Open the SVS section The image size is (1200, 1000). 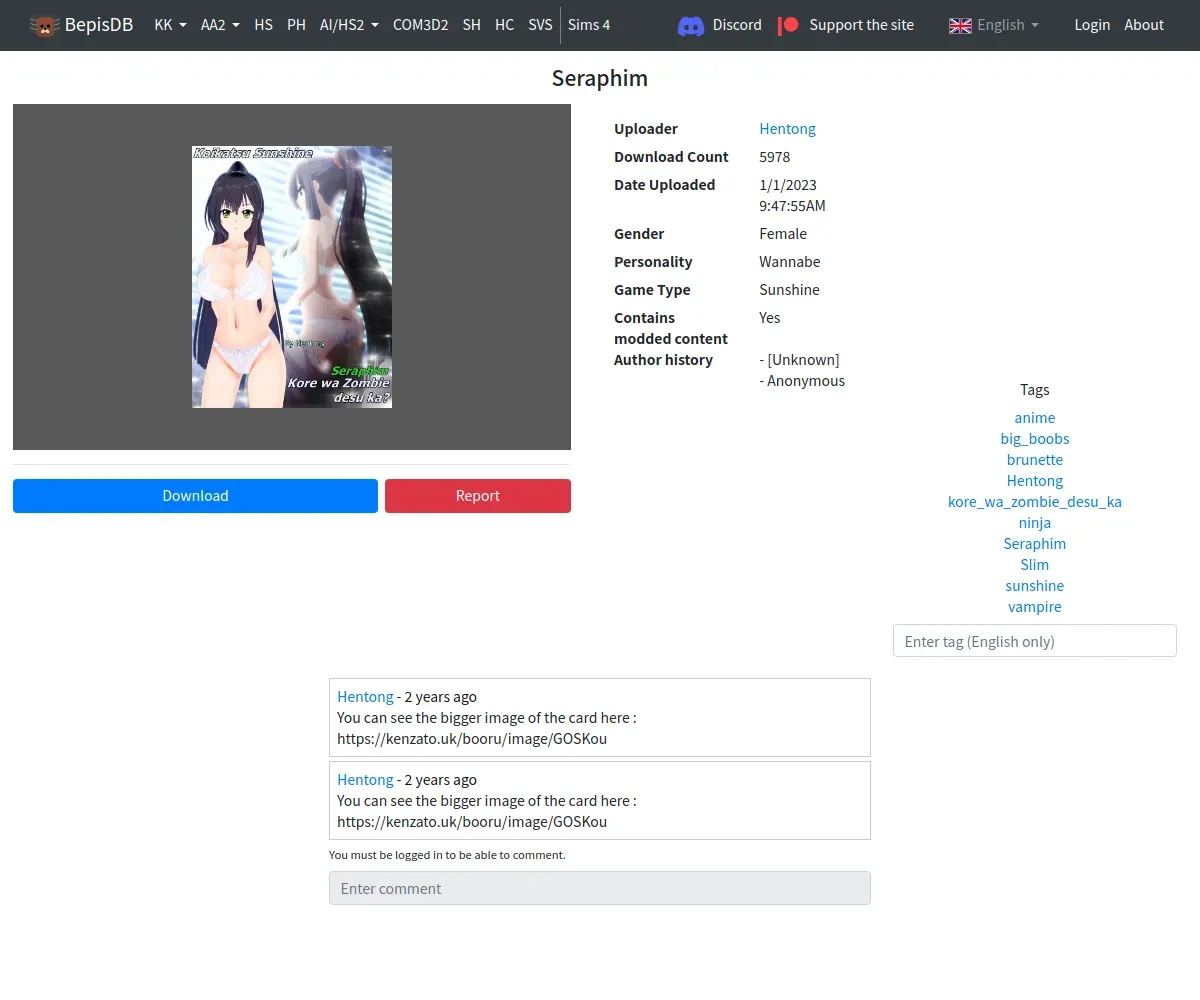point(540,25)
